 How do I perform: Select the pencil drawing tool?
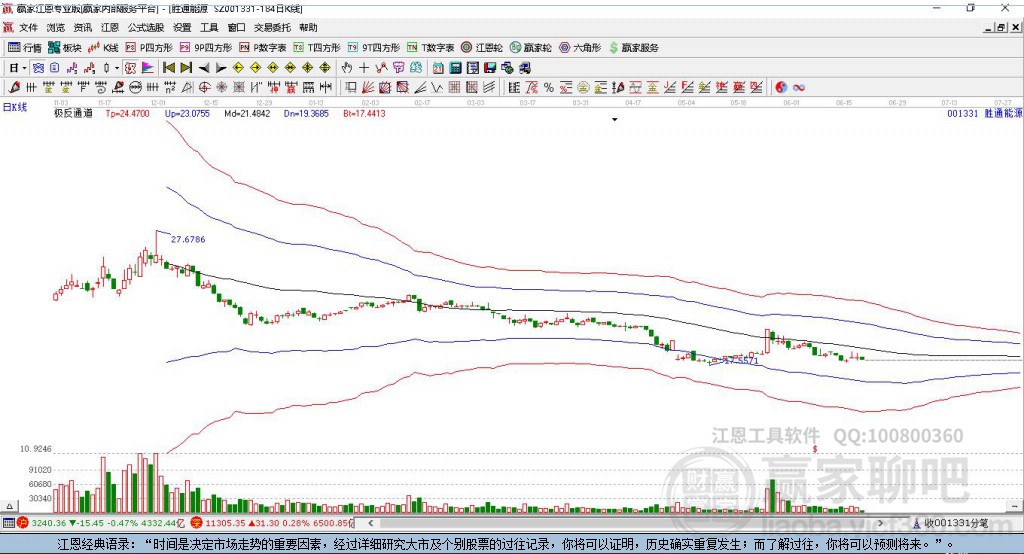(14, 87)
